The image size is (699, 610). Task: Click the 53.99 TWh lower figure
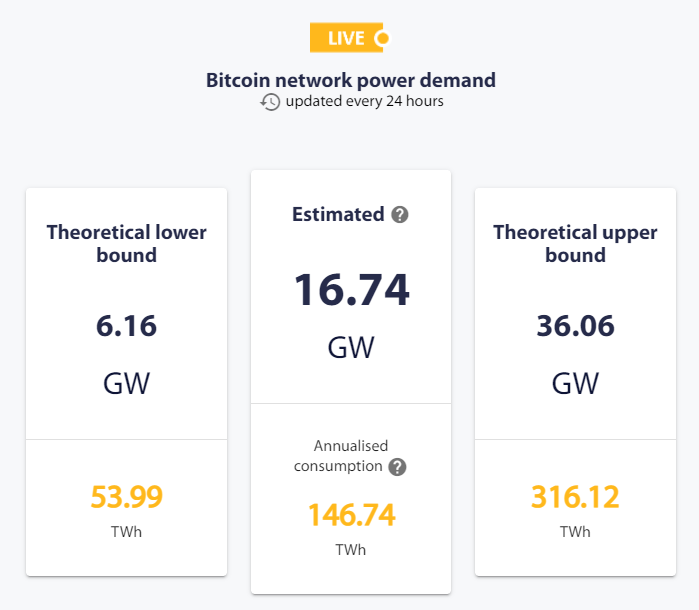tap(127, 497)
